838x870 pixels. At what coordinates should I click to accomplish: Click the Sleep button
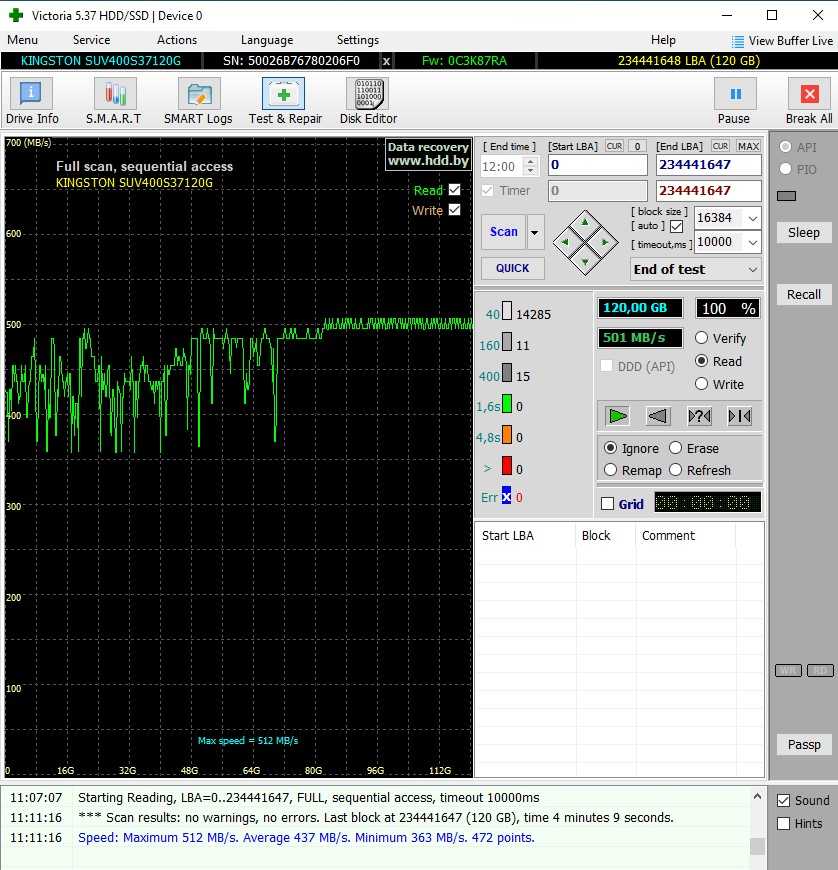pyautogui.click(x=803, y=232)
